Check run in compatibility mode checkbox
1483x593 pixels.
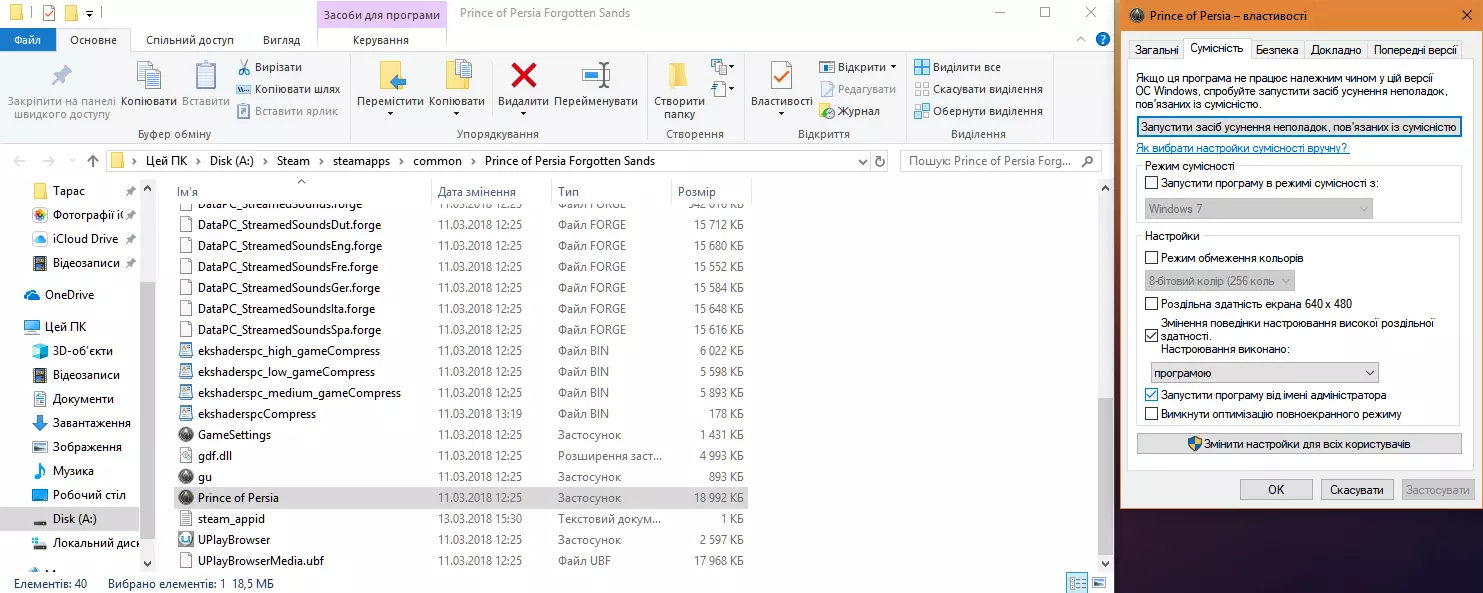pos(1152,183)
